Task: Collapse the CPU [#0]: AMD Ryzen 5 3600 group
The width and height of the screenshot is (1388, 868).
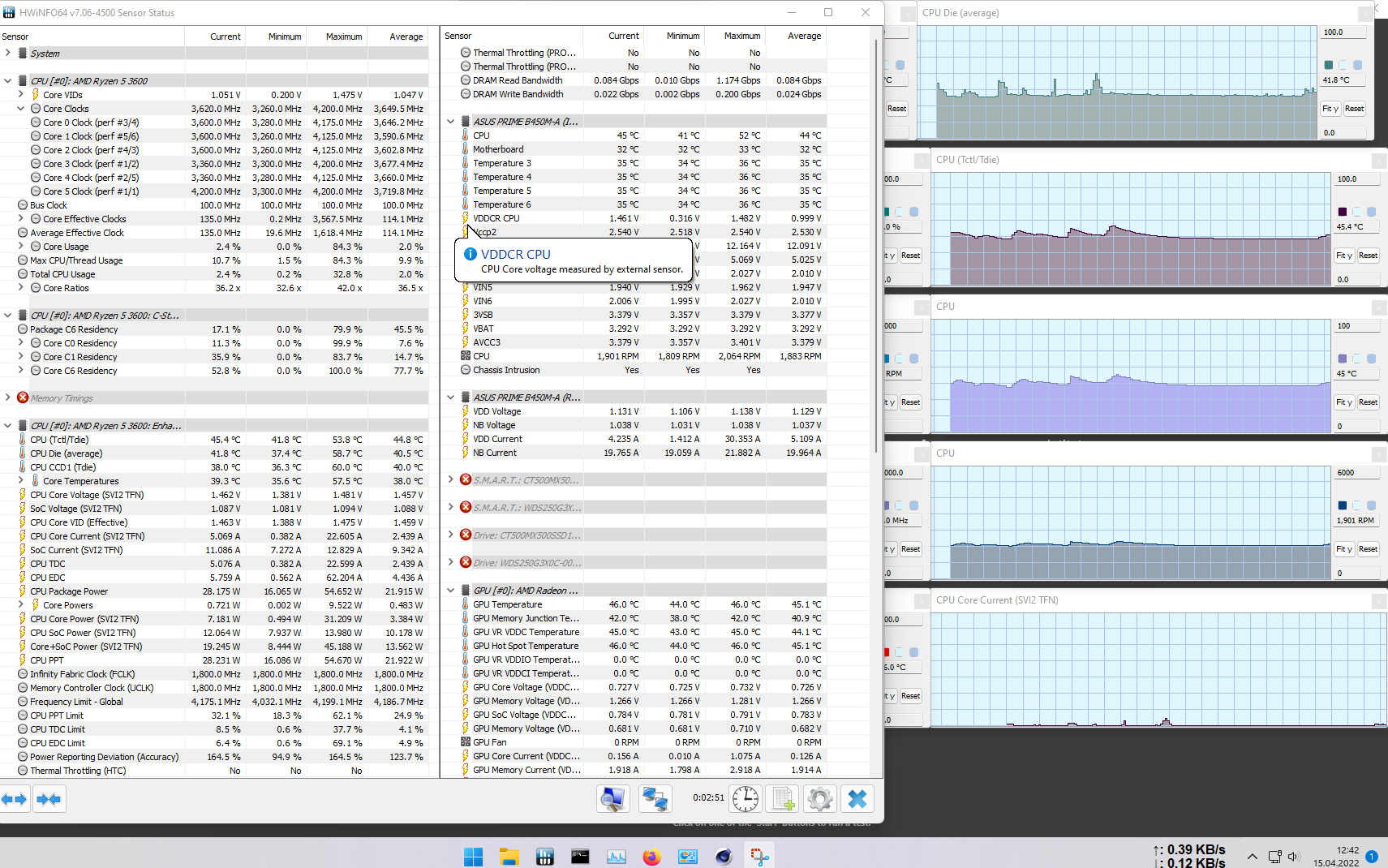Action: 7,81
